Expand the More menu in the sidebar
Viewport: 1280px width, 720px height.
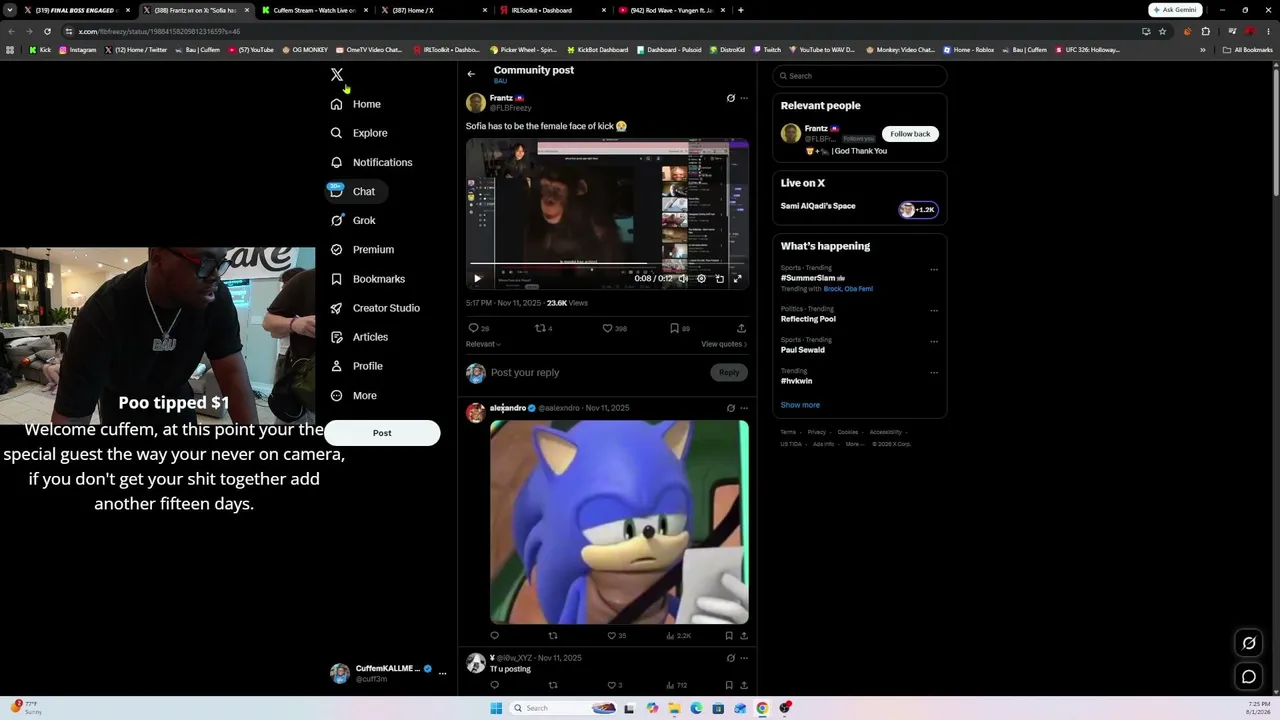(x=353, y=395)
